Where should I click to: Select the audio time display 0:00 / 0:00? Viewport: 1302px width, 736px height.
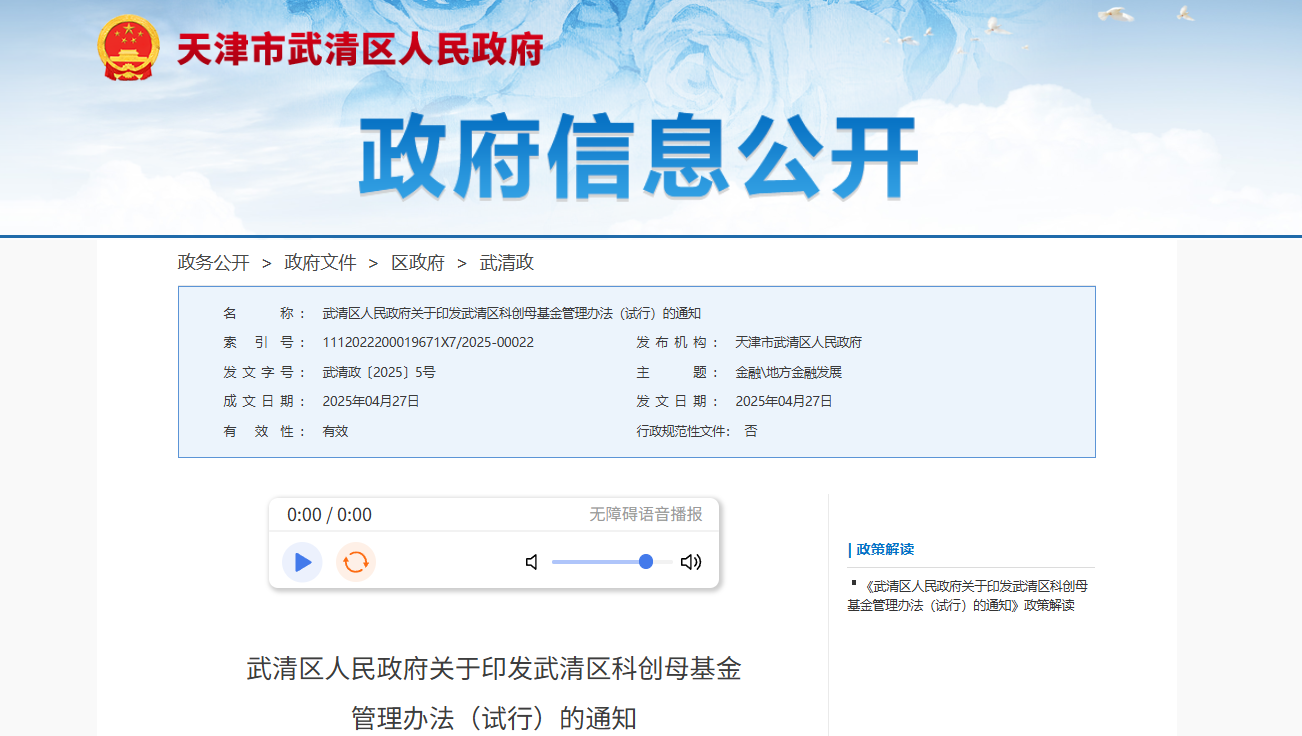tap(329, 515)
